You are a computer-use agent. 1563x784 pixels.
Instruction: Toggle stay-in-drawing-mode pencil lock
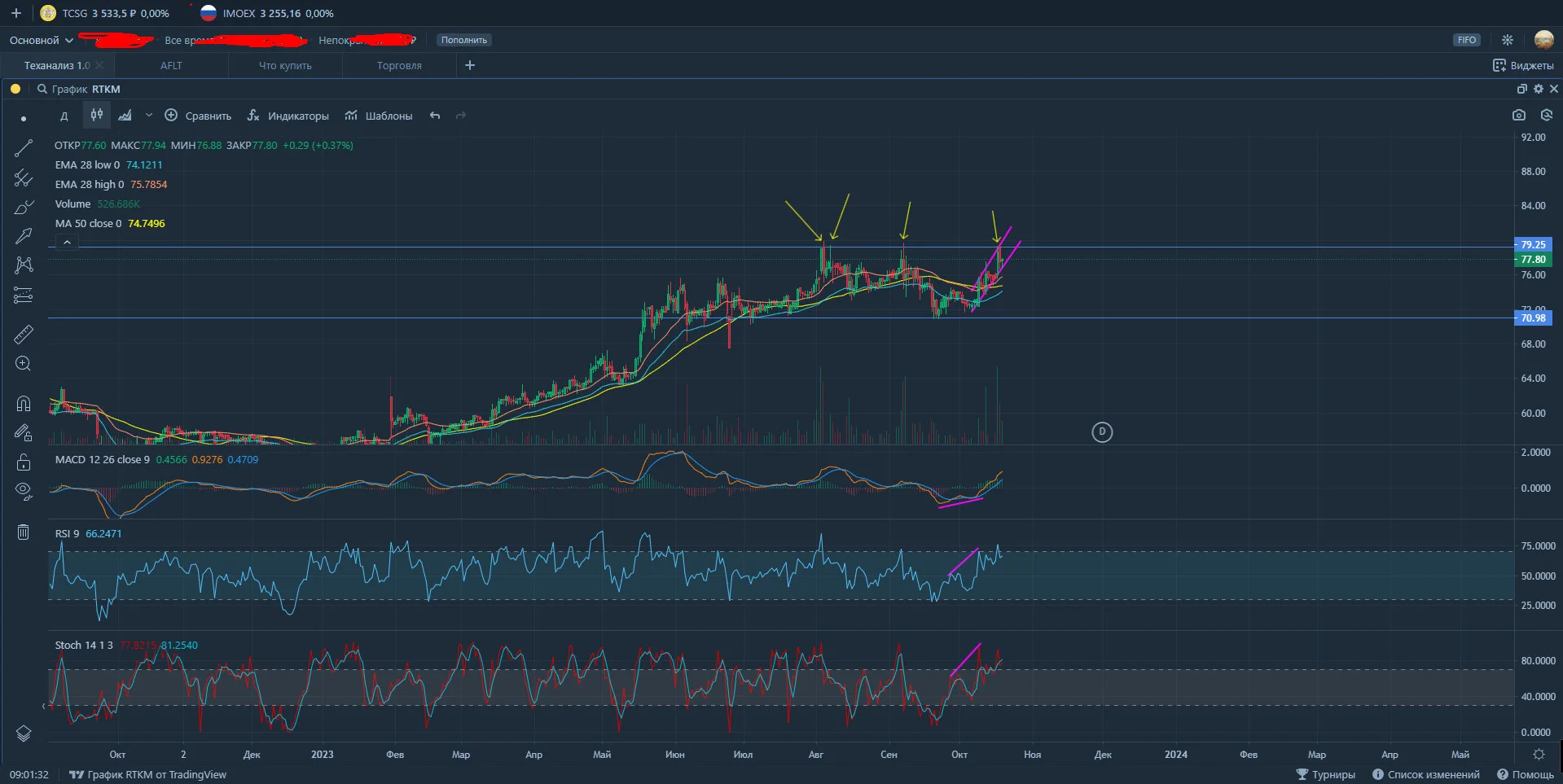point(24,432)
